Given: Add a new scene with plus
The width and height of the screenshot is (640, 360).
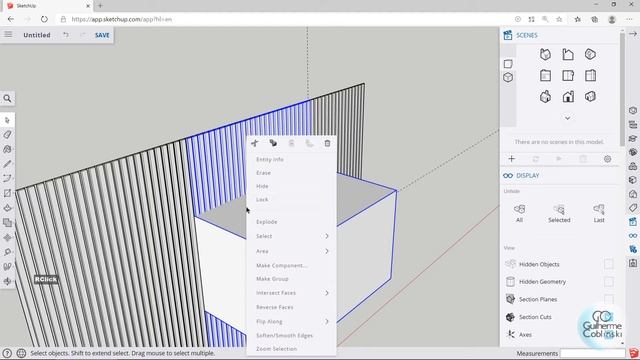Looking at the screenshot, I should [x=511, y=159].
